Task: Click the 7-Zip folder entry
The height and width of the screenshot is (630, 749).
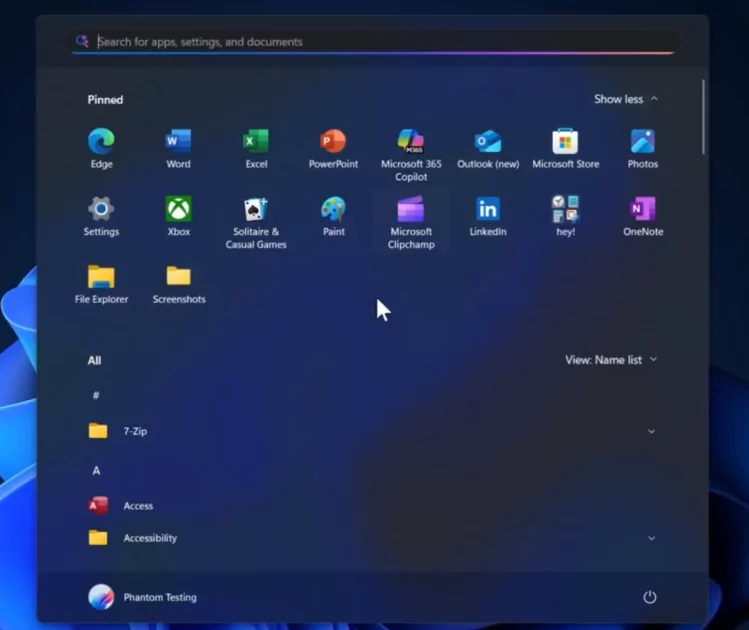Action: tap(373, 431)
